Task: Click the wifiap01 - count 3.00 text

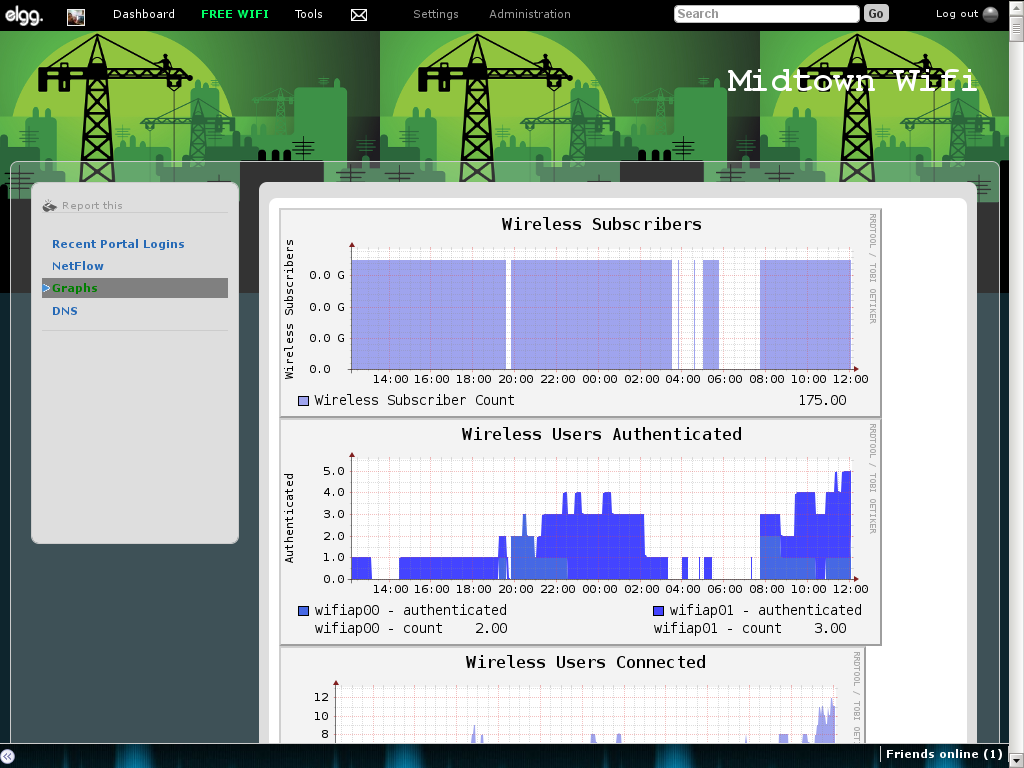Action: [x=750, y=628]
